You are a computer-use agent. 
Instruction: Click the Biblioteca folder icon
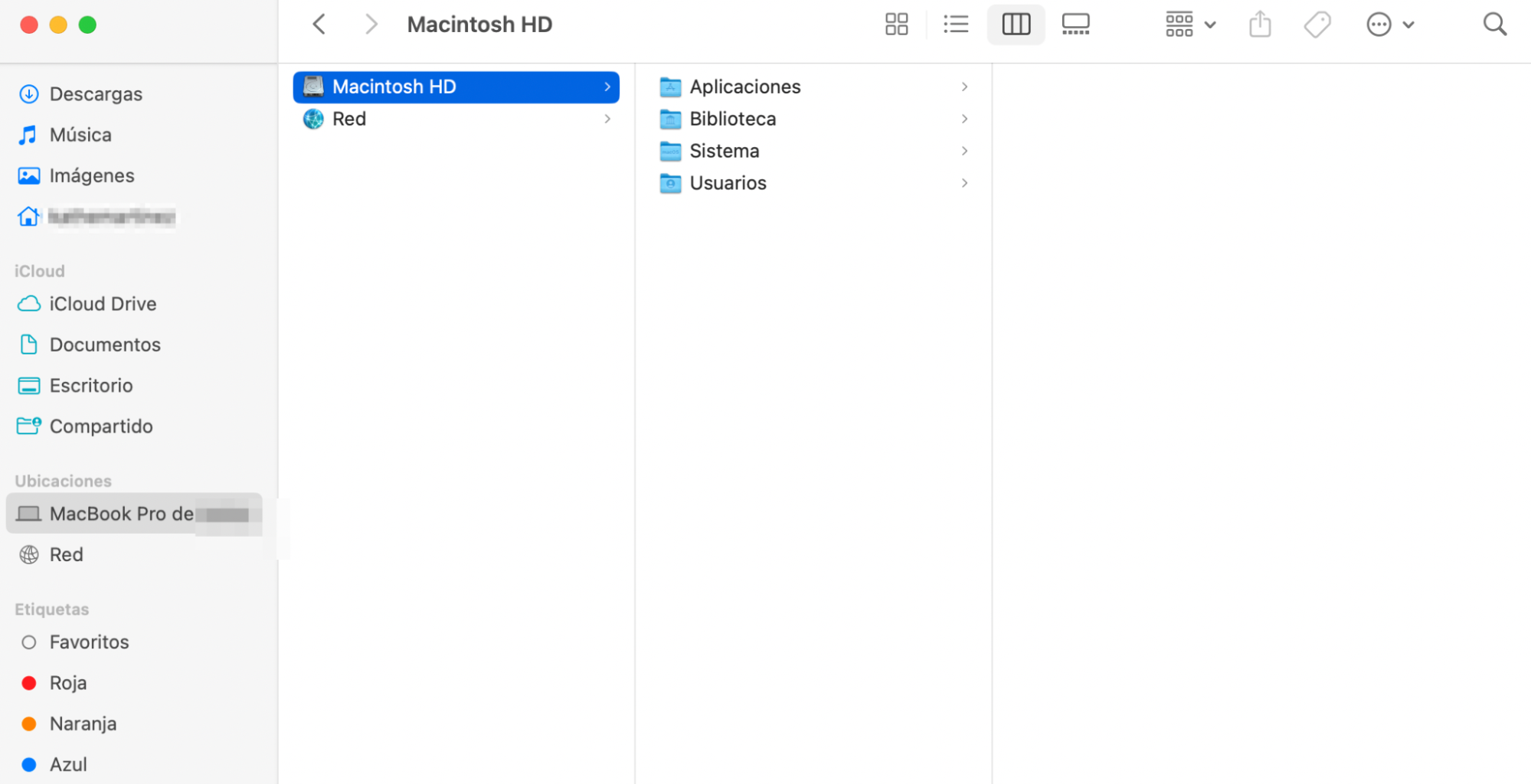[670, 119]
